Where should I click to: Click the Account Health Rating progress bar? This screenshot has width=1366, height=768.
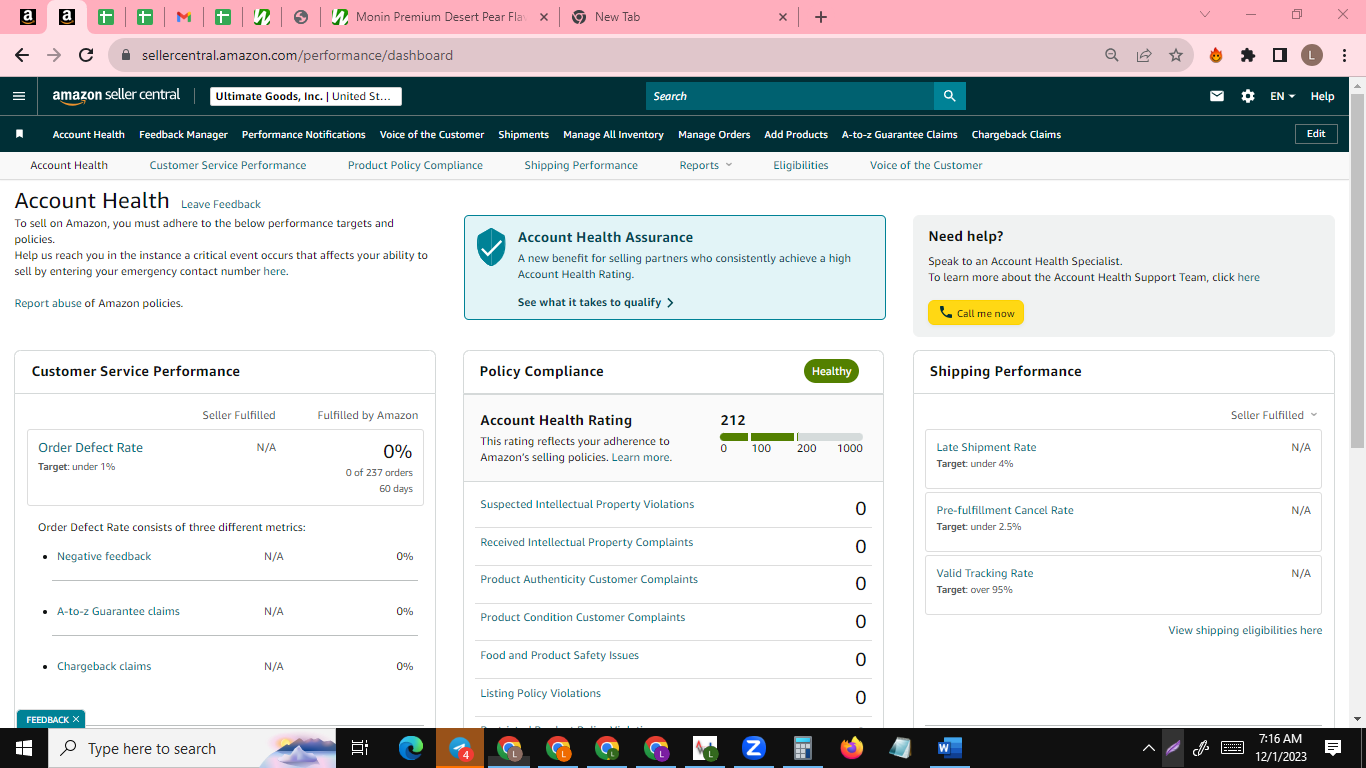coord(791,437)
